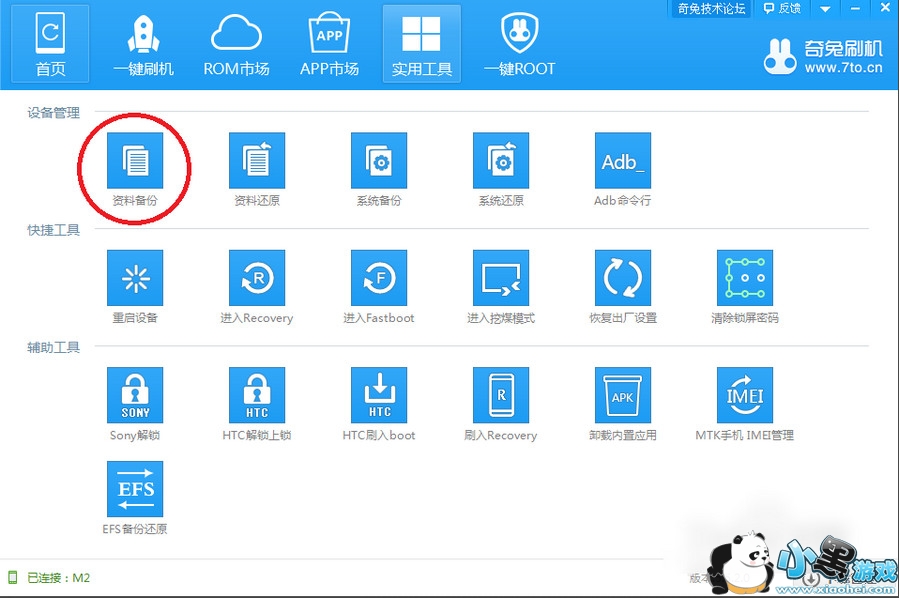Click the 恢复出厂设置 factory reset icon

pyautogui.click(x=623, y=277)
